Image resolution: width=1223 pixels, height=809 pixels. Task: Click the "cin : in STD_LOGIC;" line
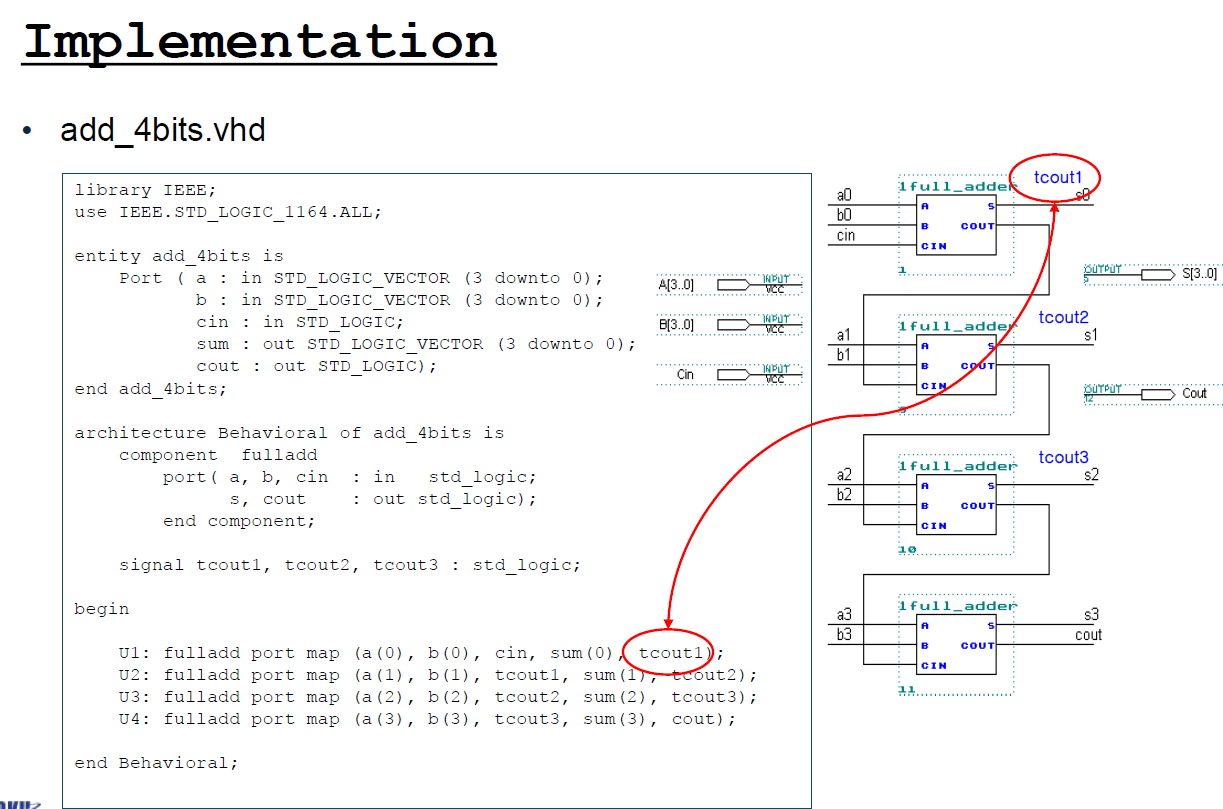[x=300, y=322]
